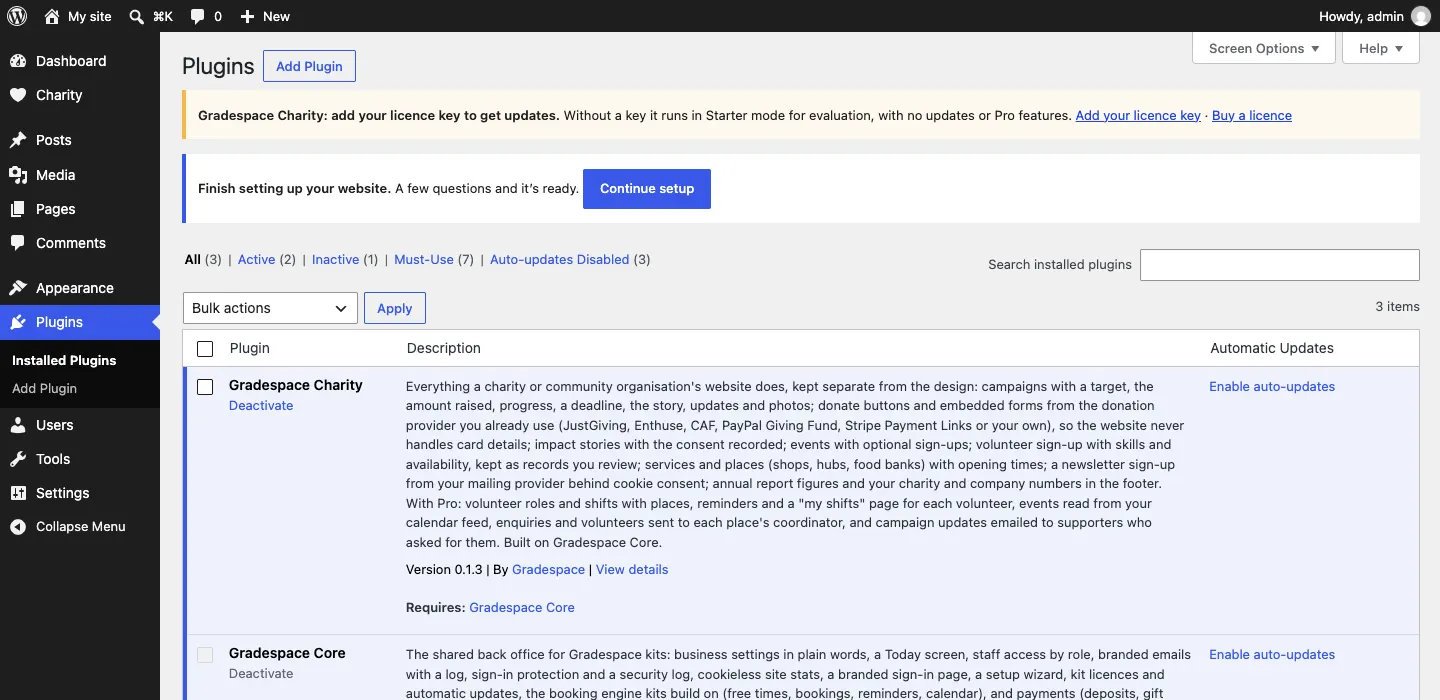Click the Version 0.1.3 text
The height and width of the screenshot is (700, 1440).
(x=444, y=569)
